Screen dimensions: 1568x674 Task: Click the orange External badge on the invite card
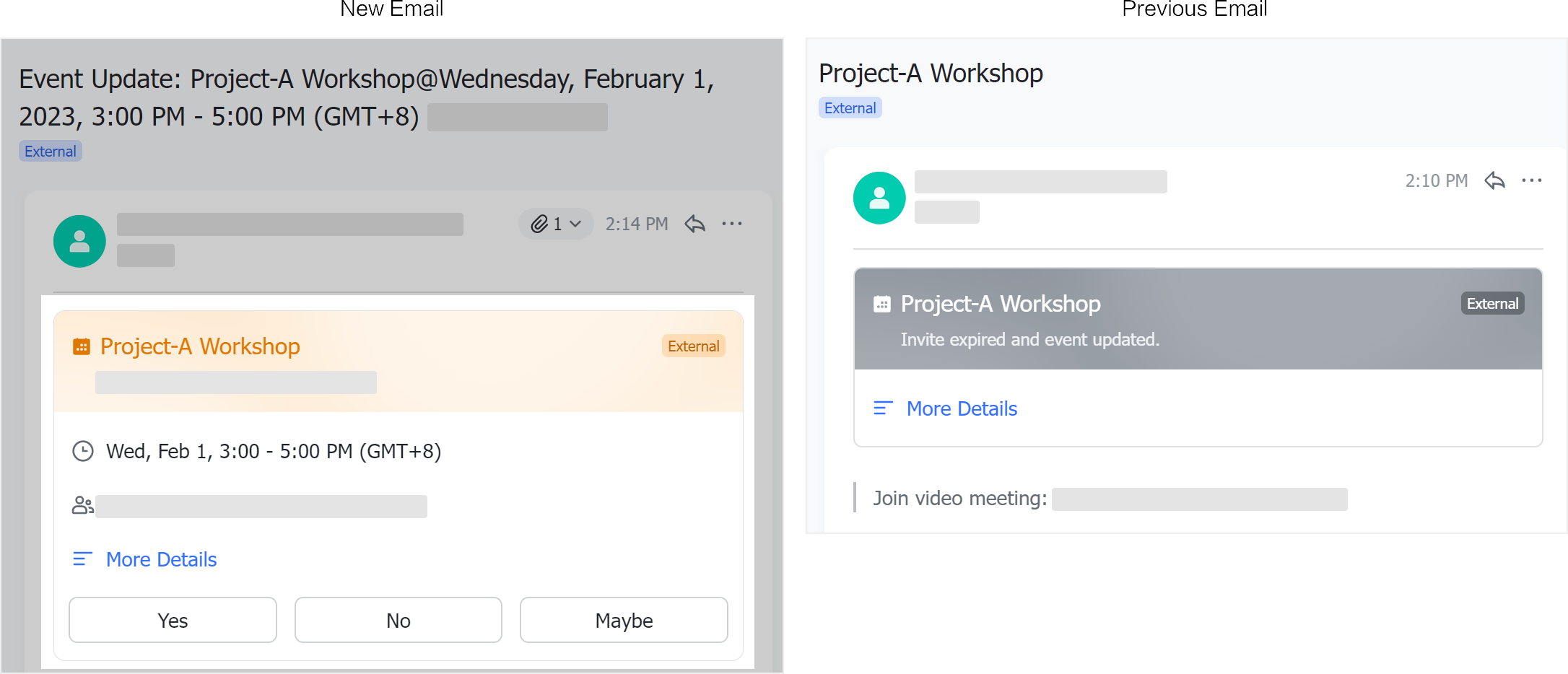pos(694,346)
